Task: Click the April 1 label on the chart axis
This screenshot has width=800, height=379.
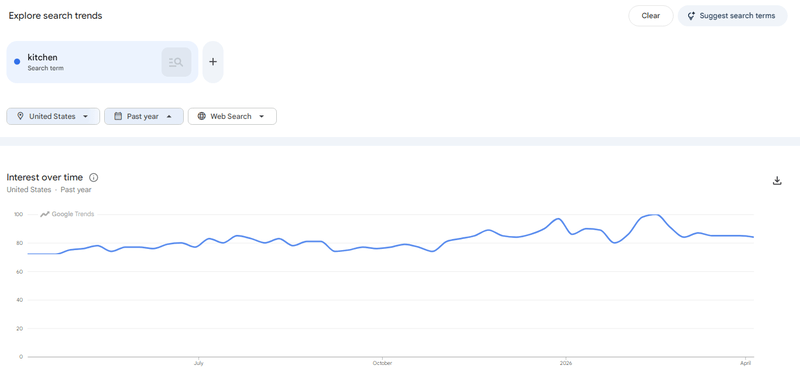Action: click(x=746, y=363)
